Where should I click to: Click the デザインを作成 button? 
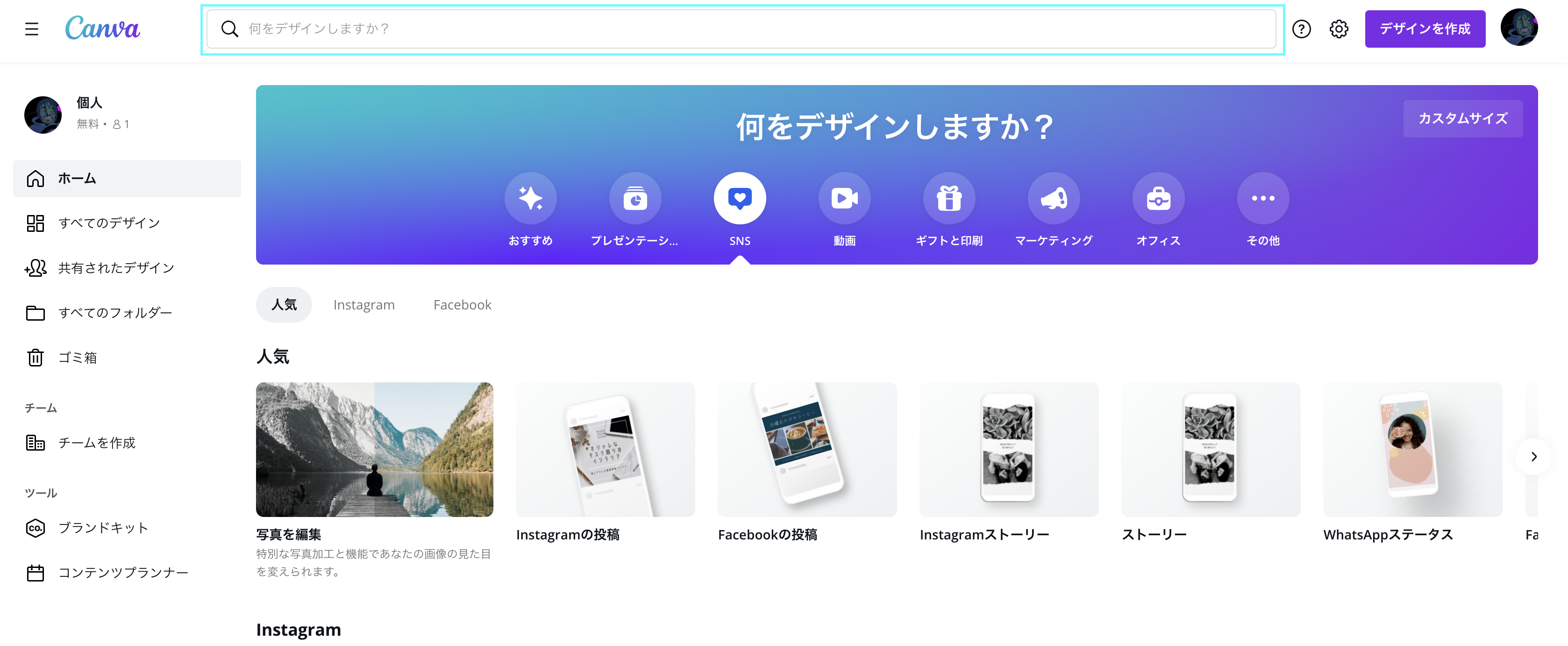[x=1425, y=29]
